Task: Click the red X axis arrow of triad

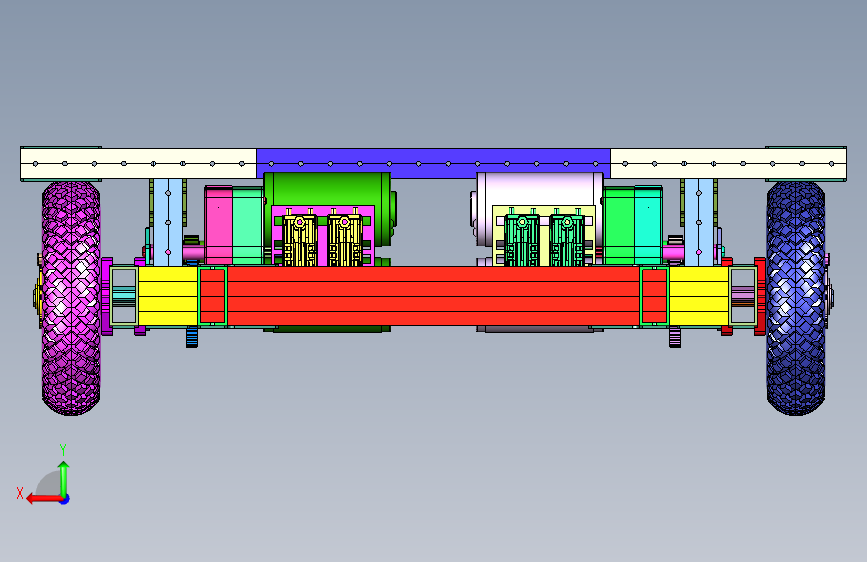Action: pyautogui.click(x=43, y=499)
